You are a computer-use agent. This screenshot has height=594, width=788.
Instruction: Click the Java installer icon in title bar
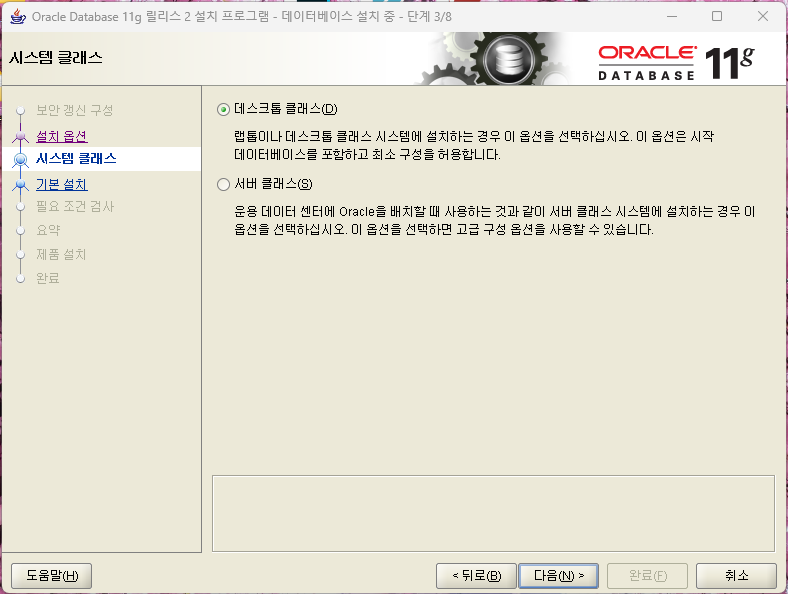coord(18,16)
